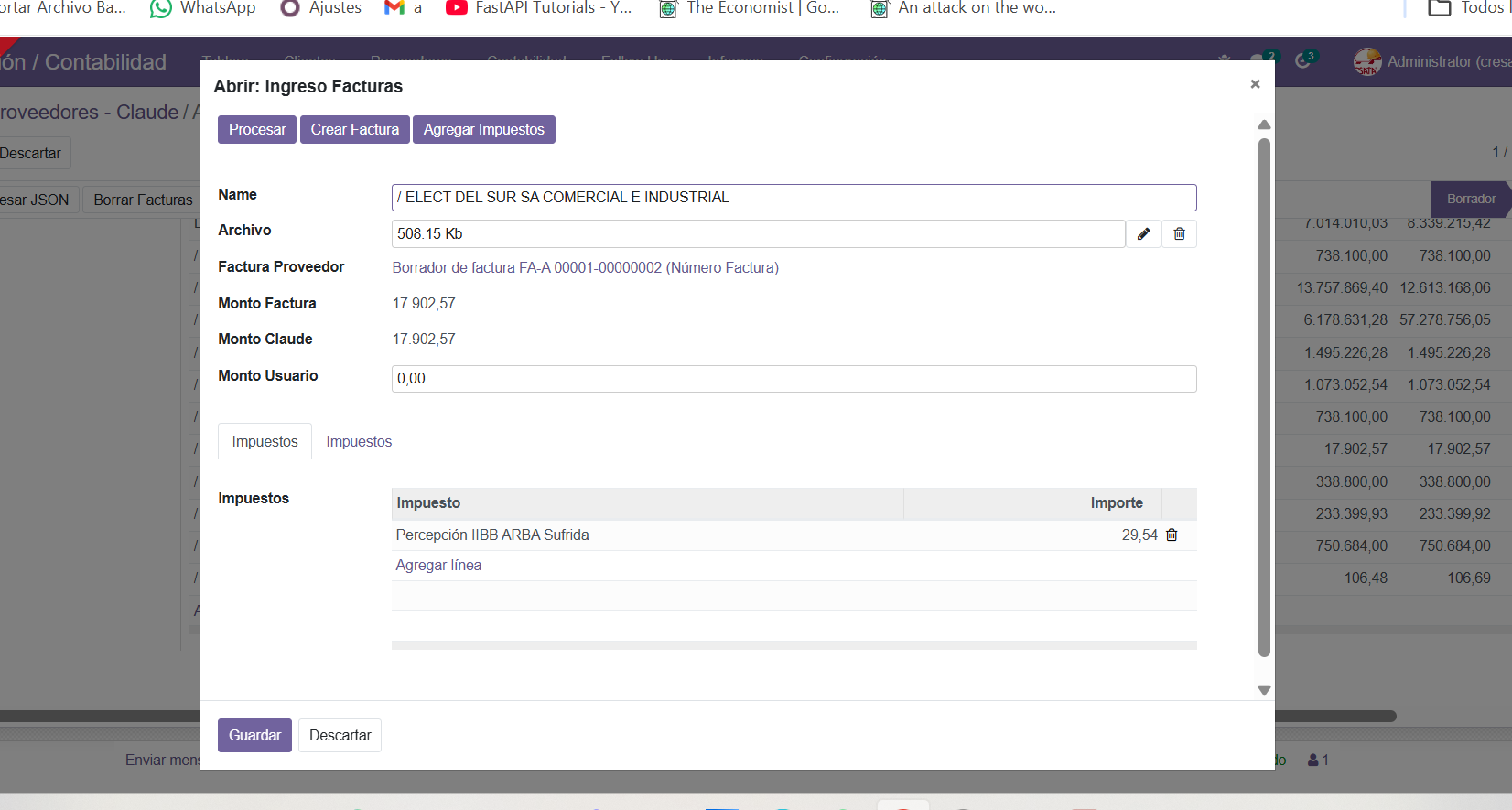This screenshot has width=1512, height=810.
Task: Sort by the Importe column header
Action: (1116, 503)
